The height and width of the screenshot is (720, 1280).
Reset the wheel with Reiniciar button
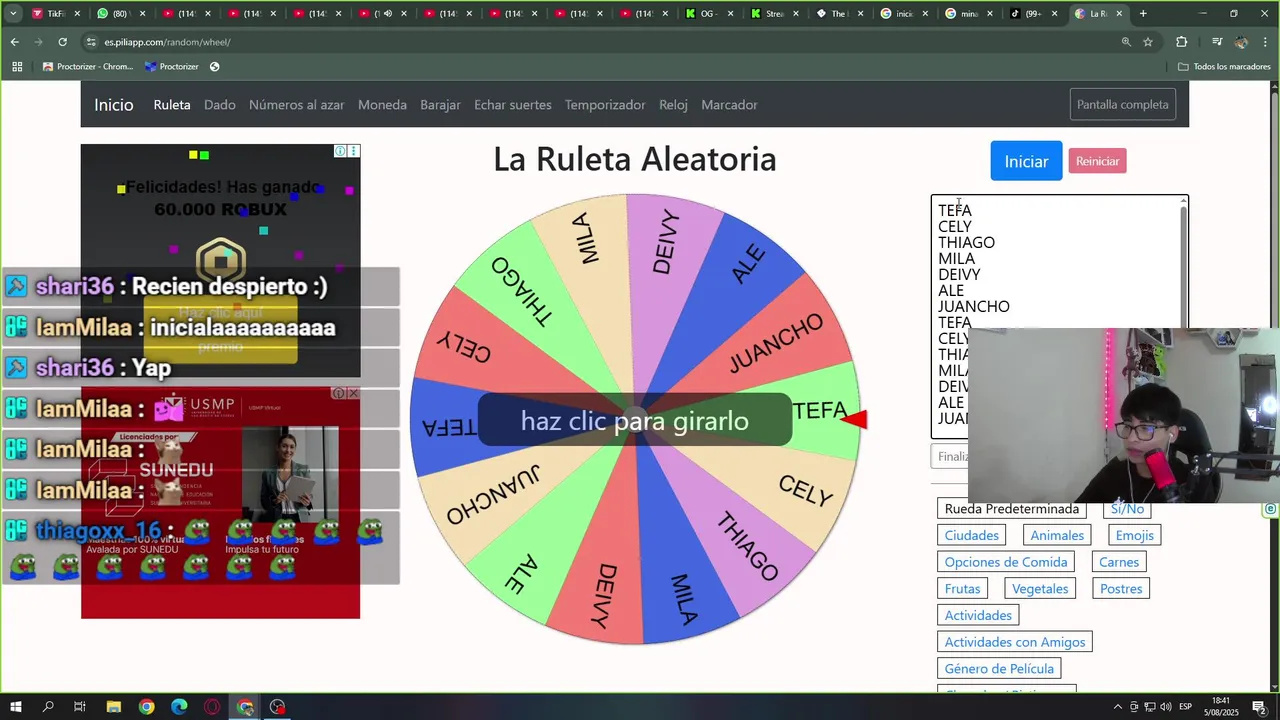(x=1097, y=161)
